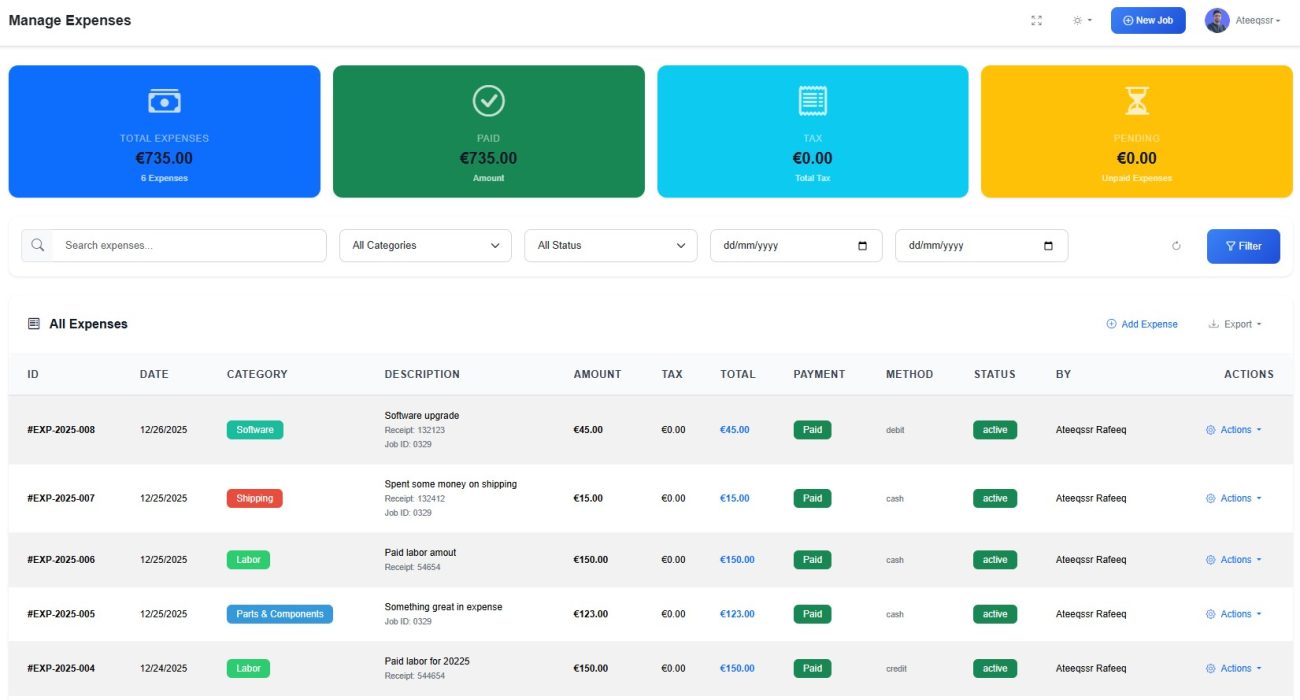Click the active status badge on EXP-2025-006

point(994,559)
